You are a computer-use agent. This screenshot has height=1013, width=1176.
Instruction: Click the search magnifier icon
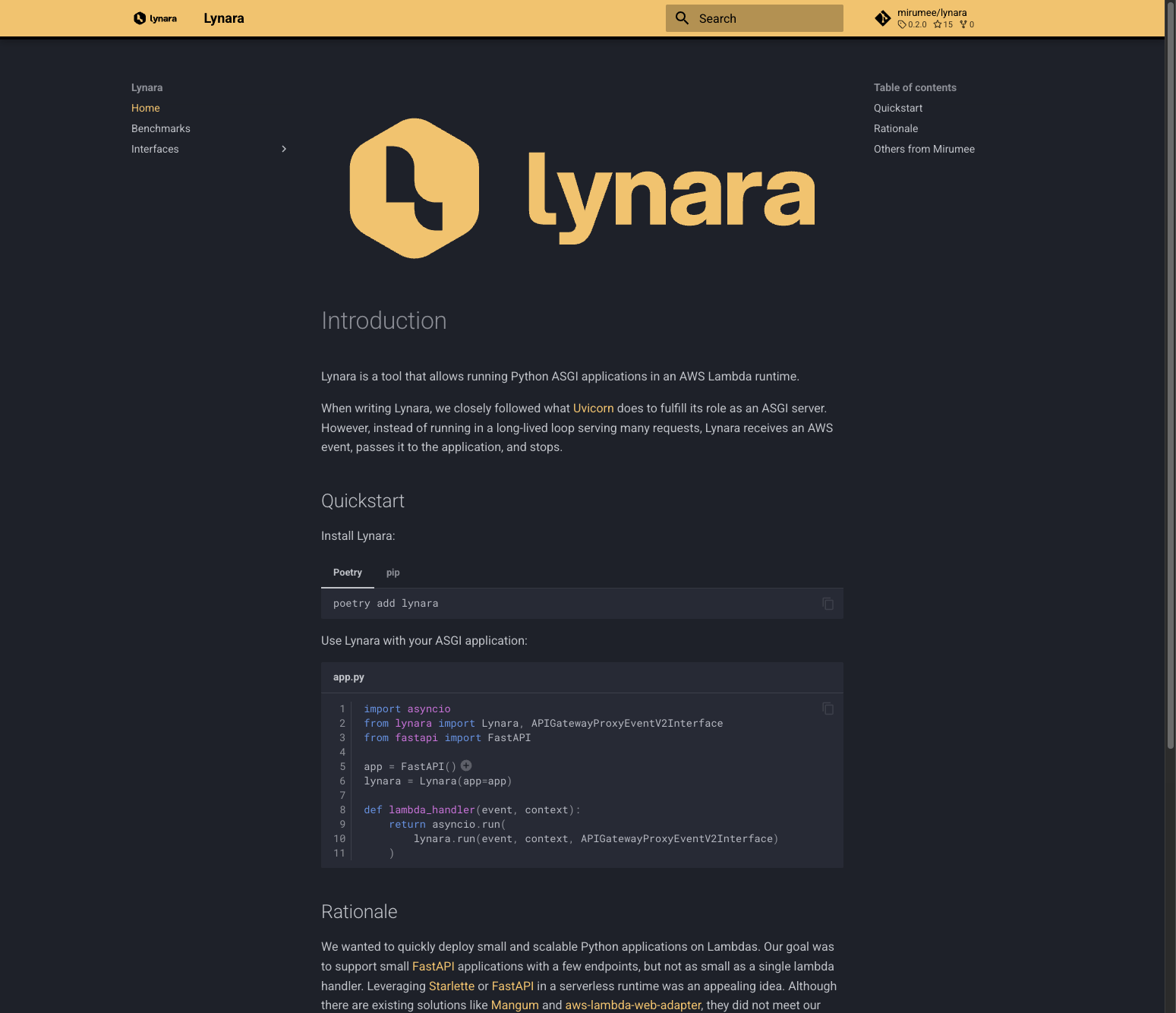pos(683,18)
